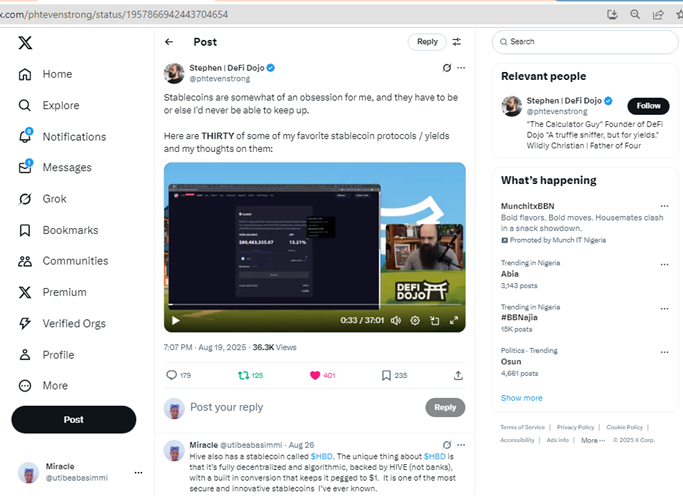Open Messages inbox

point(55,167)
